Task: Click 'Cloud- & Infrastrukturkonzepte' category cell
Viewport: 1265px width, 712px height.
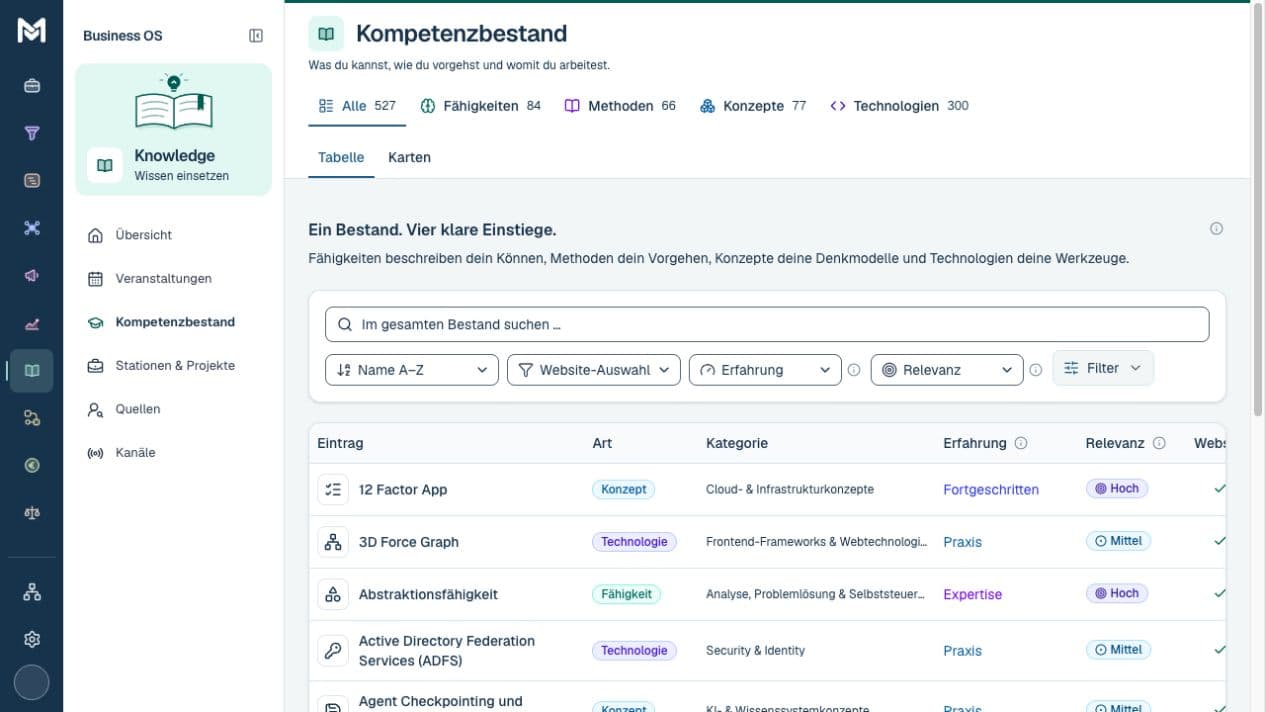Action: pos(790,490)
